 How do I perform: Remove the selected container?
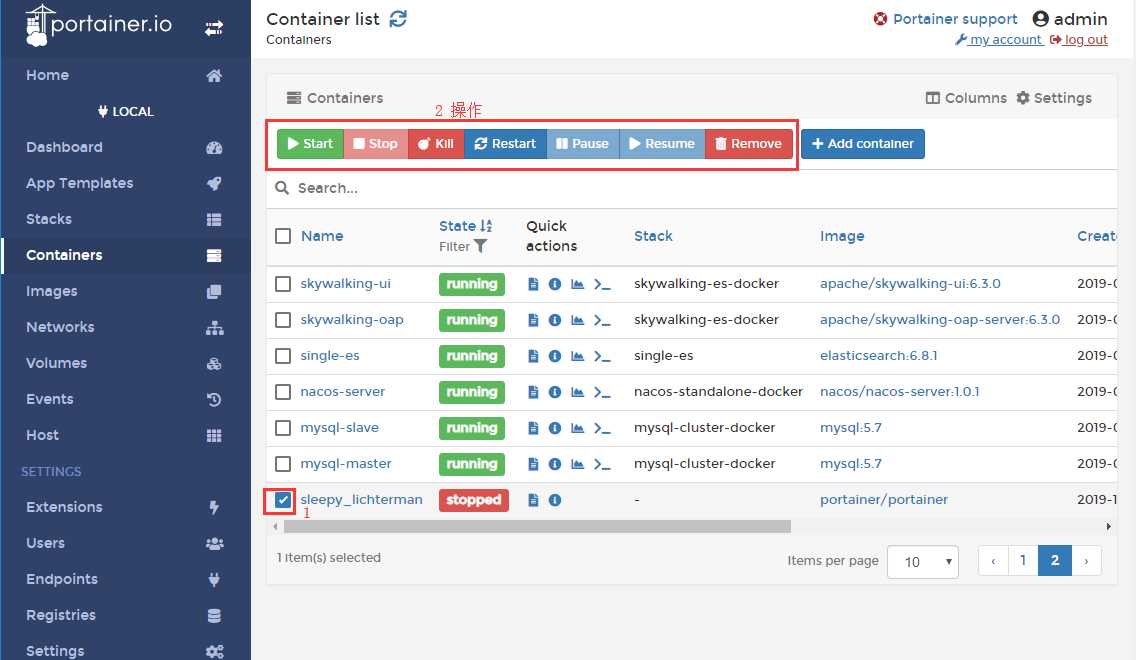tap(748, 143)
